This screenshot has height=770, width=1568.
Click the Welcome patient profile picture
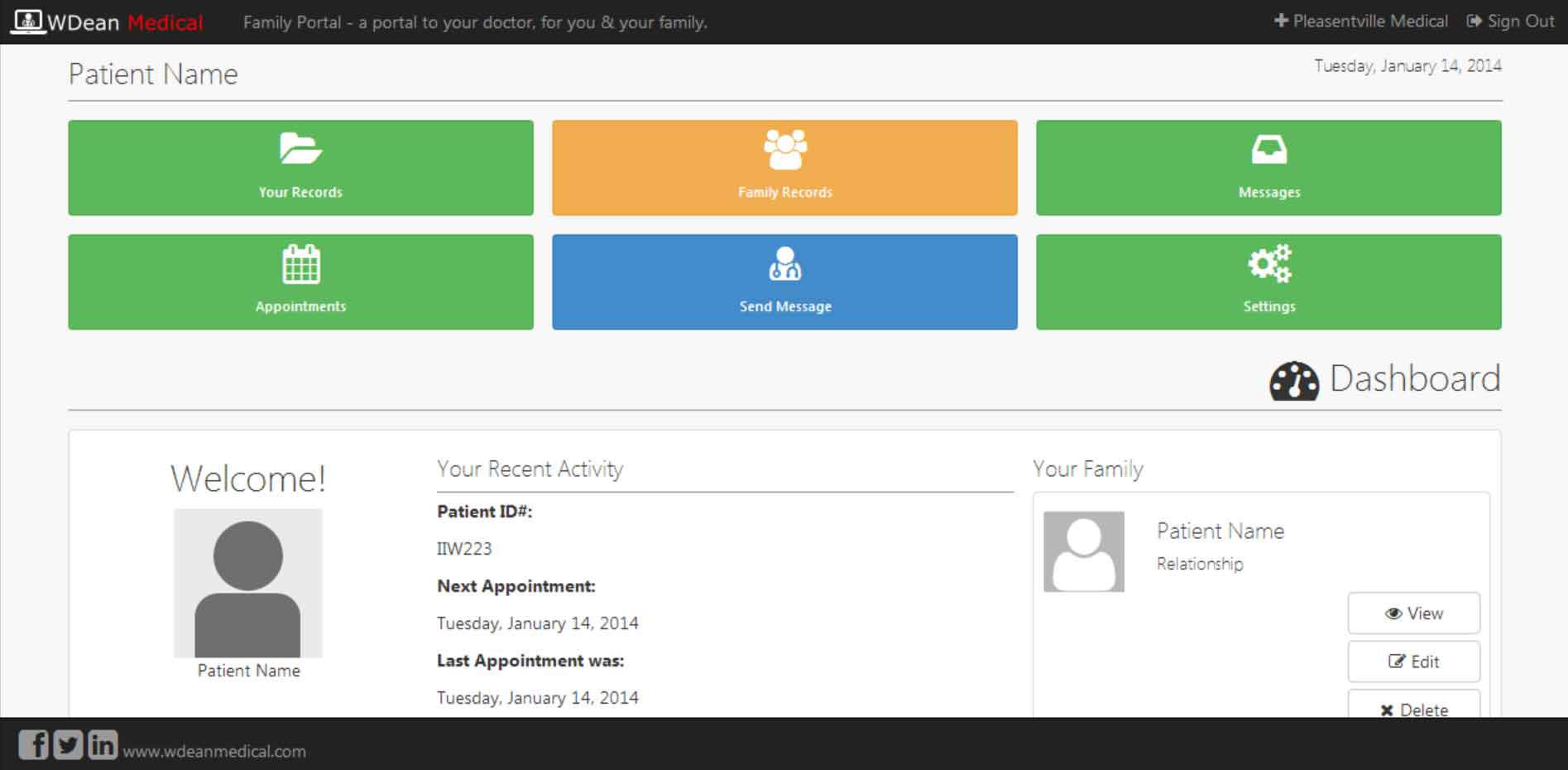point(248,583)
